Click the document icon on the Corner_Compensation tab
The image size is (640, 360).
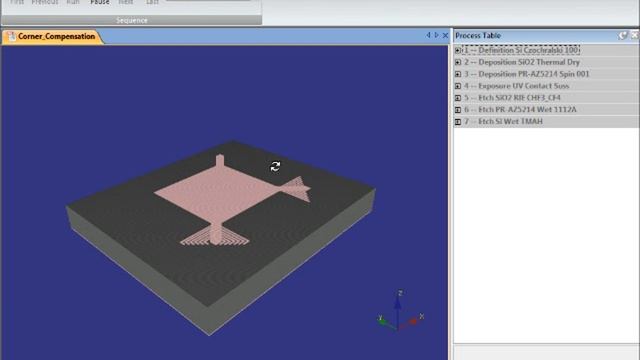coord(11,36)
